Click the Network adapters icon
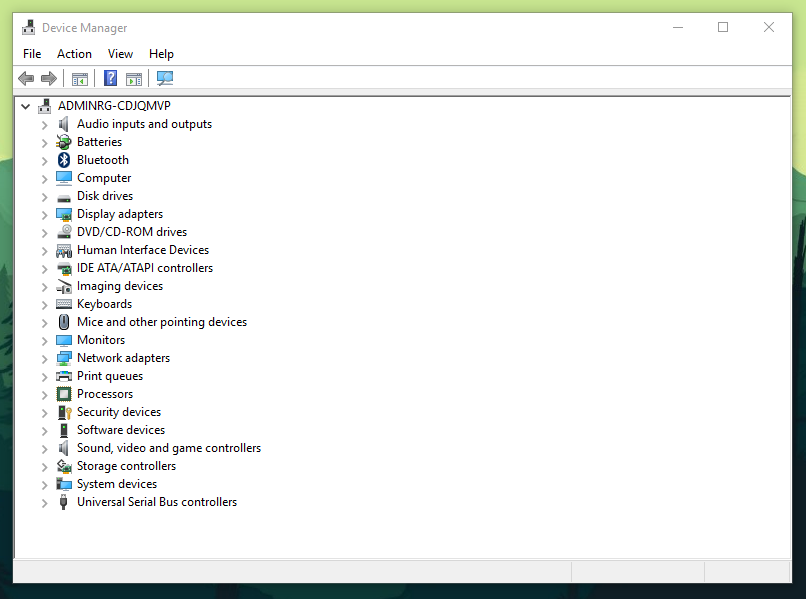Screen dimensions: 806x599 [x=64, y=358]
